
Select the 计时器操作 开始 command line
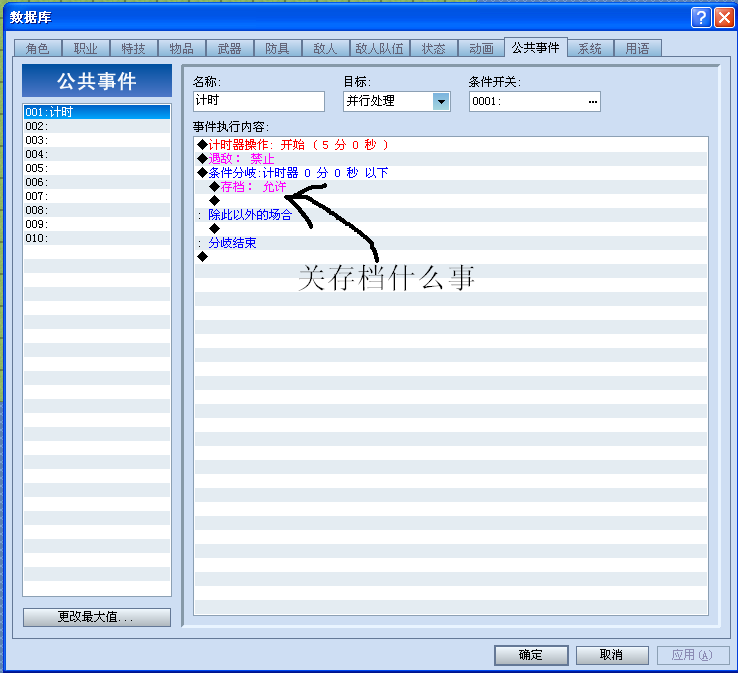(451, 145)
